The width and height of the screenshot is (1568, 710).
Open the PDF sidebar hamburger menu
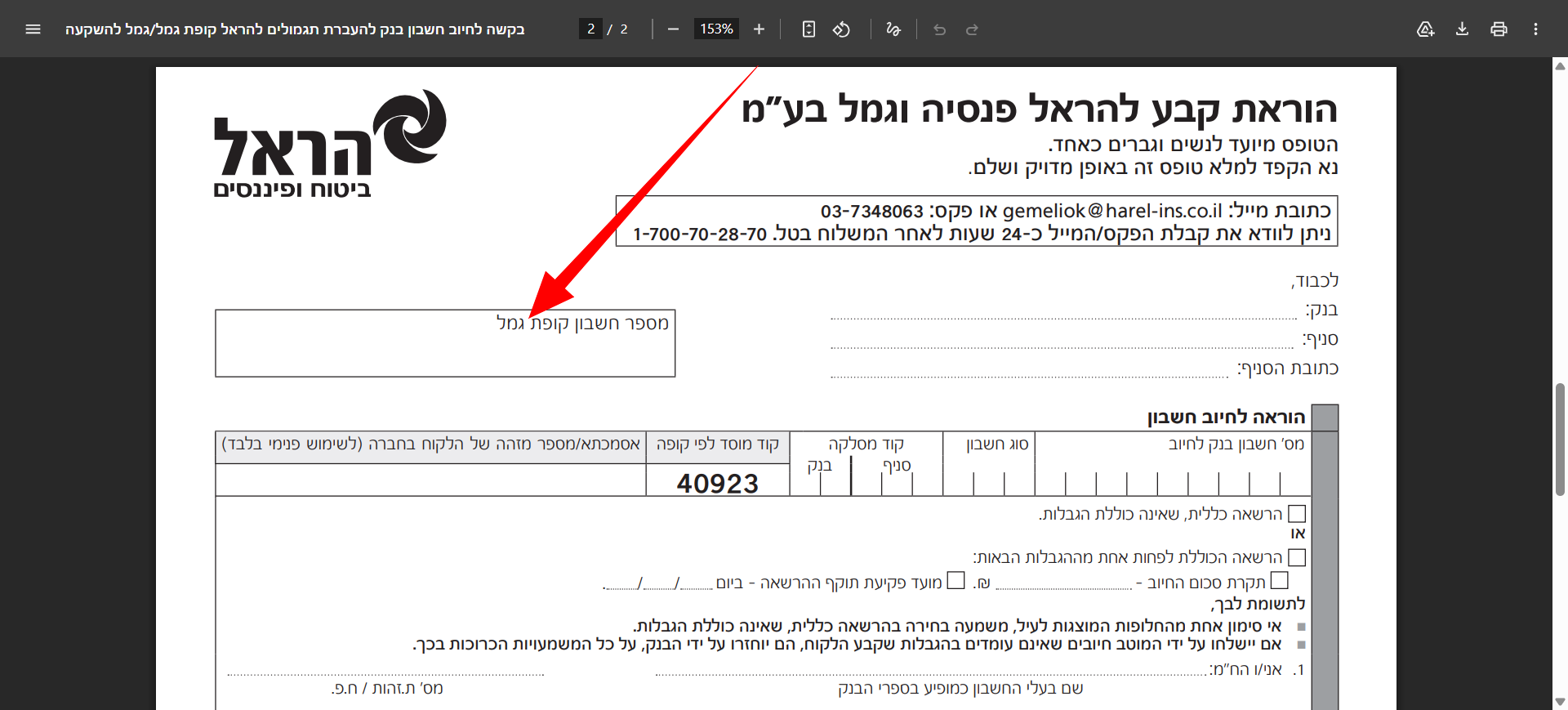[x=33, y=29]
